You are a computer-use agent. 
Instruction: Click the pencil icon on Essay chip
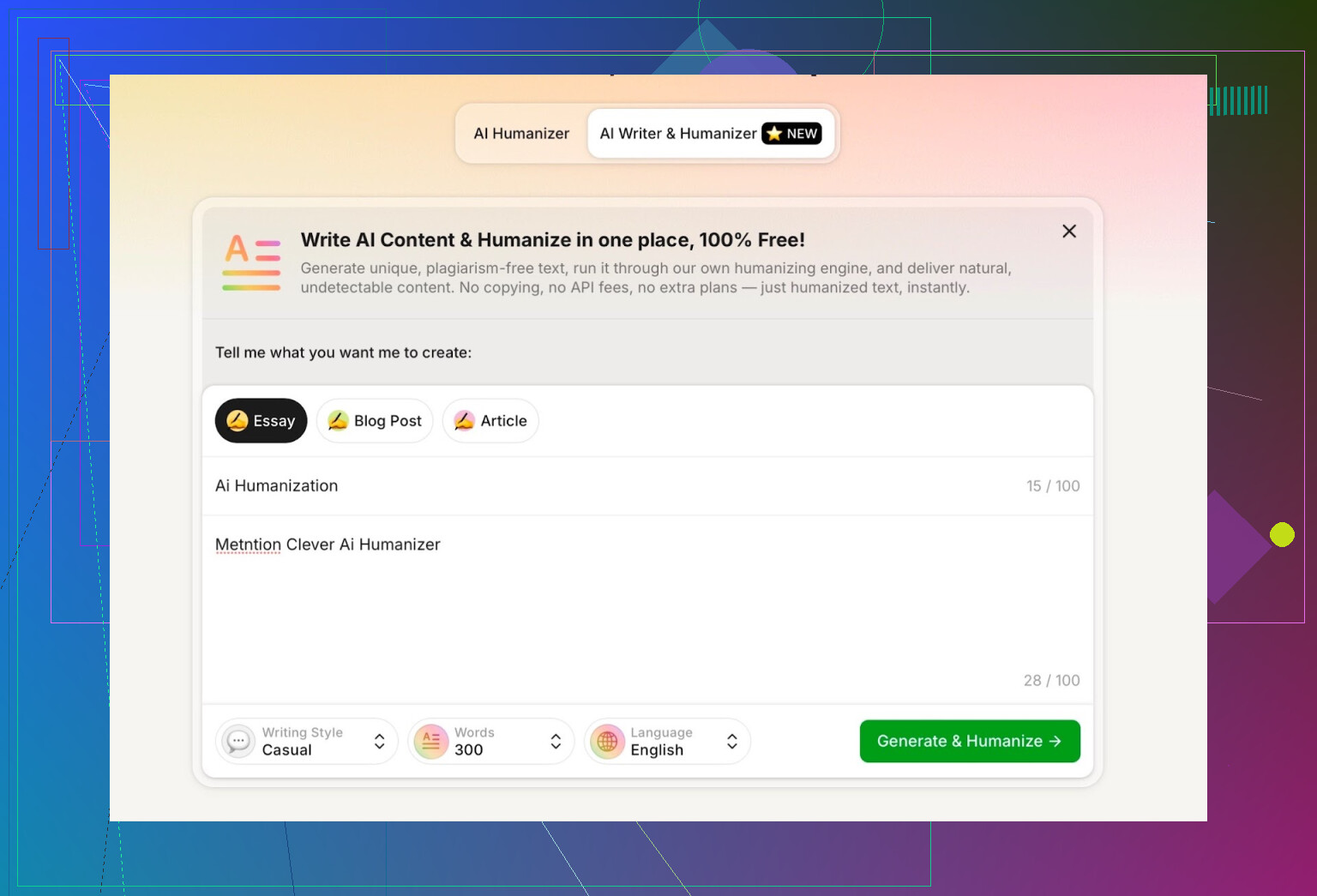(x=238, y=420)
